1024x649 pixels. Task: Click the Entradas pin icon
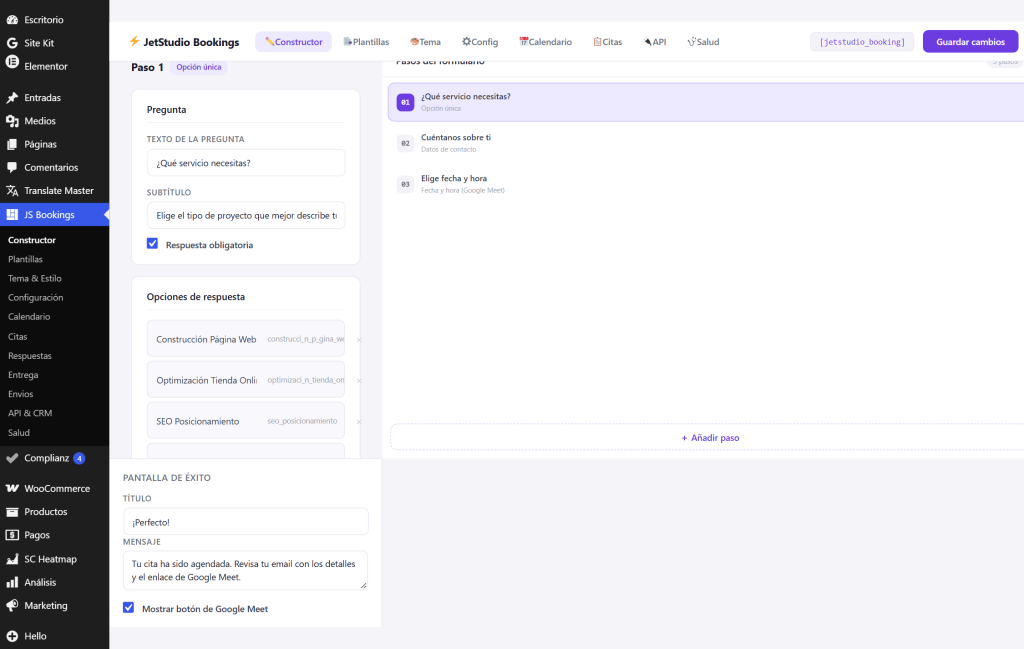12,98
